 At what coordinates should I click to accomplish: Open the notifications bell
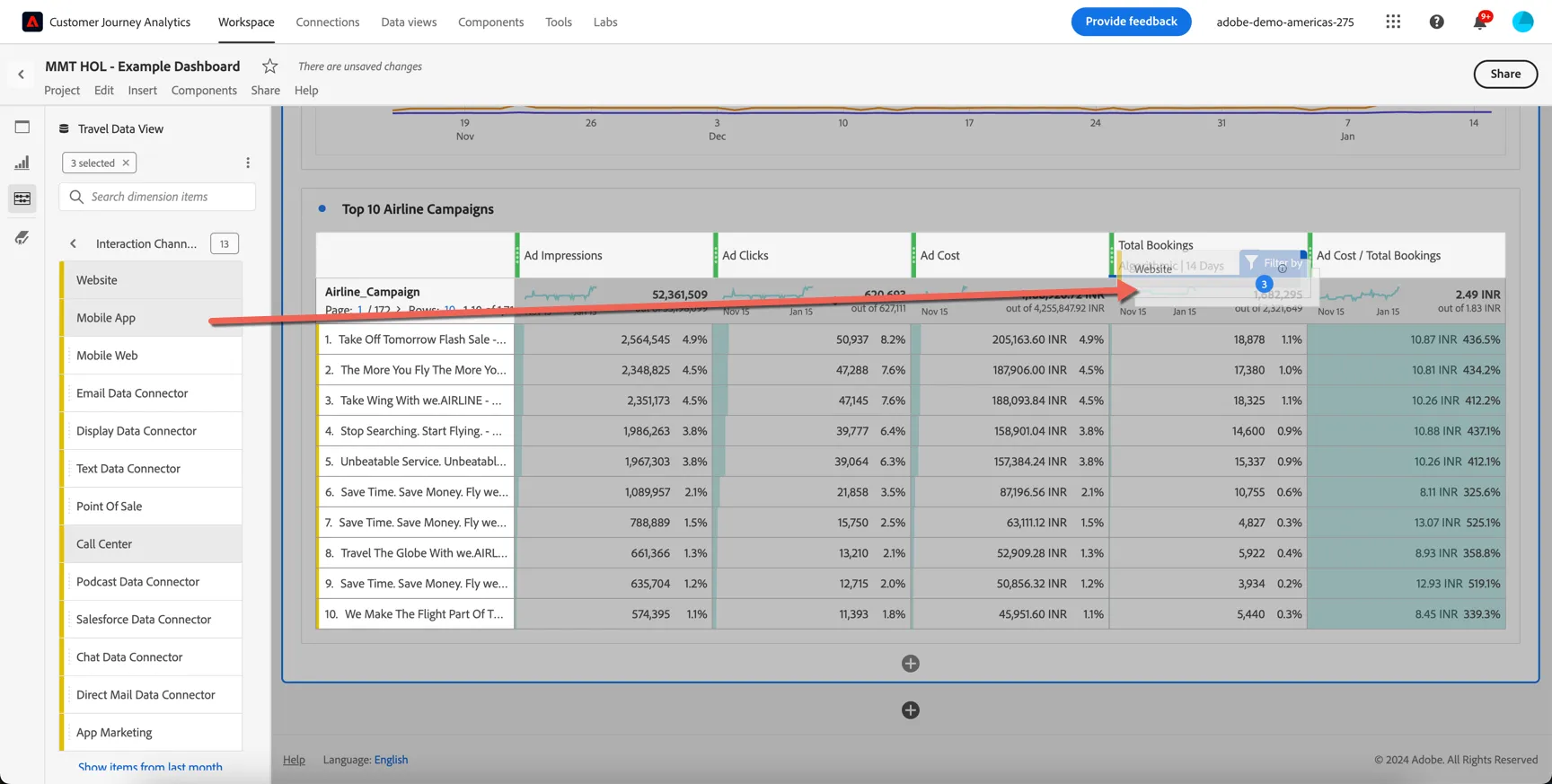point(1479,22)
